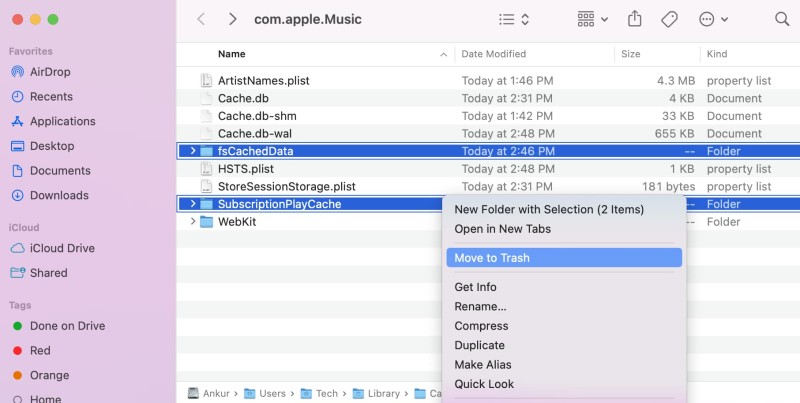Toggle sort direction arrow in Name column
800x403 pixels.
tap(443, 55)
